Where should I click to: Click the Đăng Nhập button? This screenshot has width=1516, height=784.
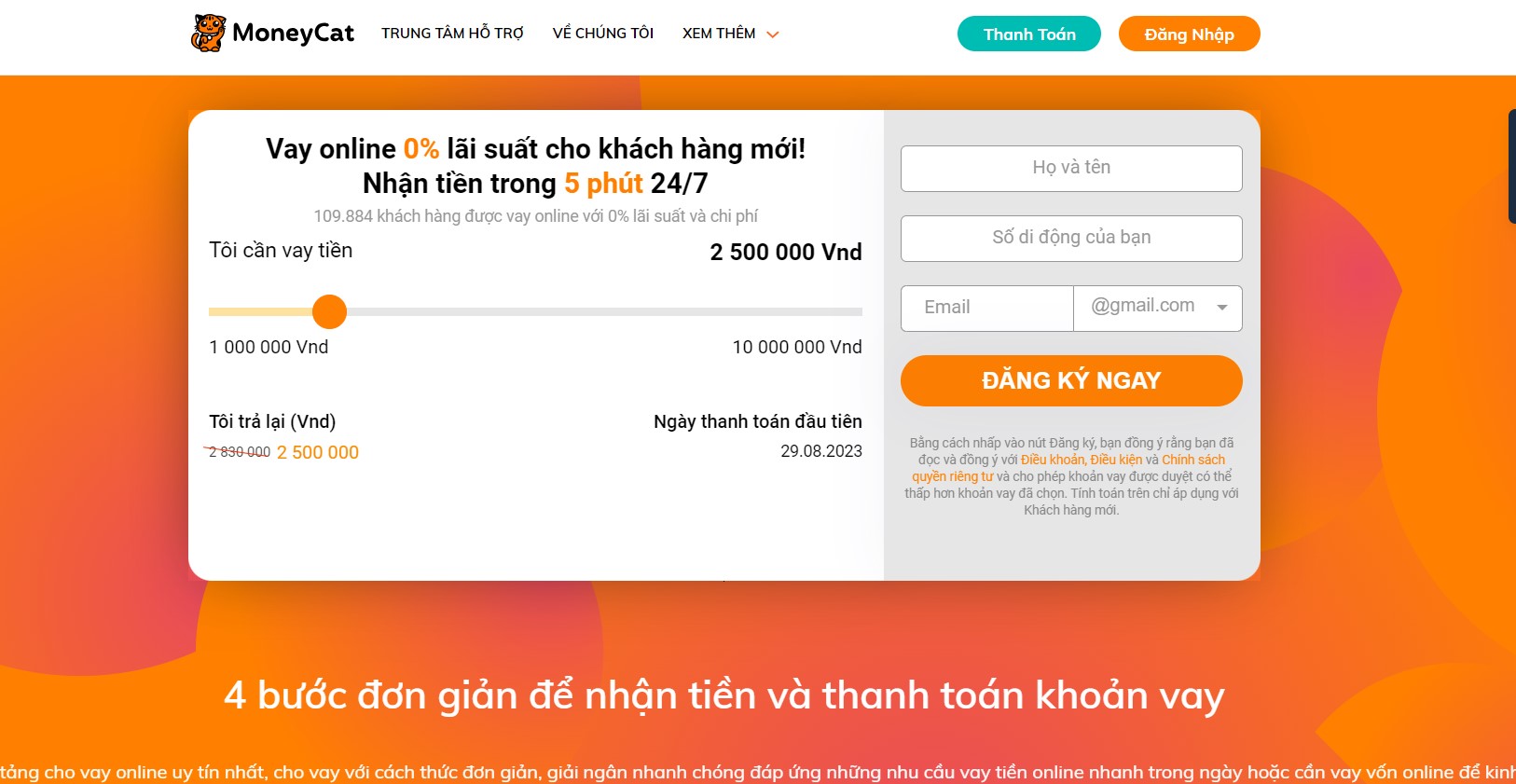(x=1190, y=34)
